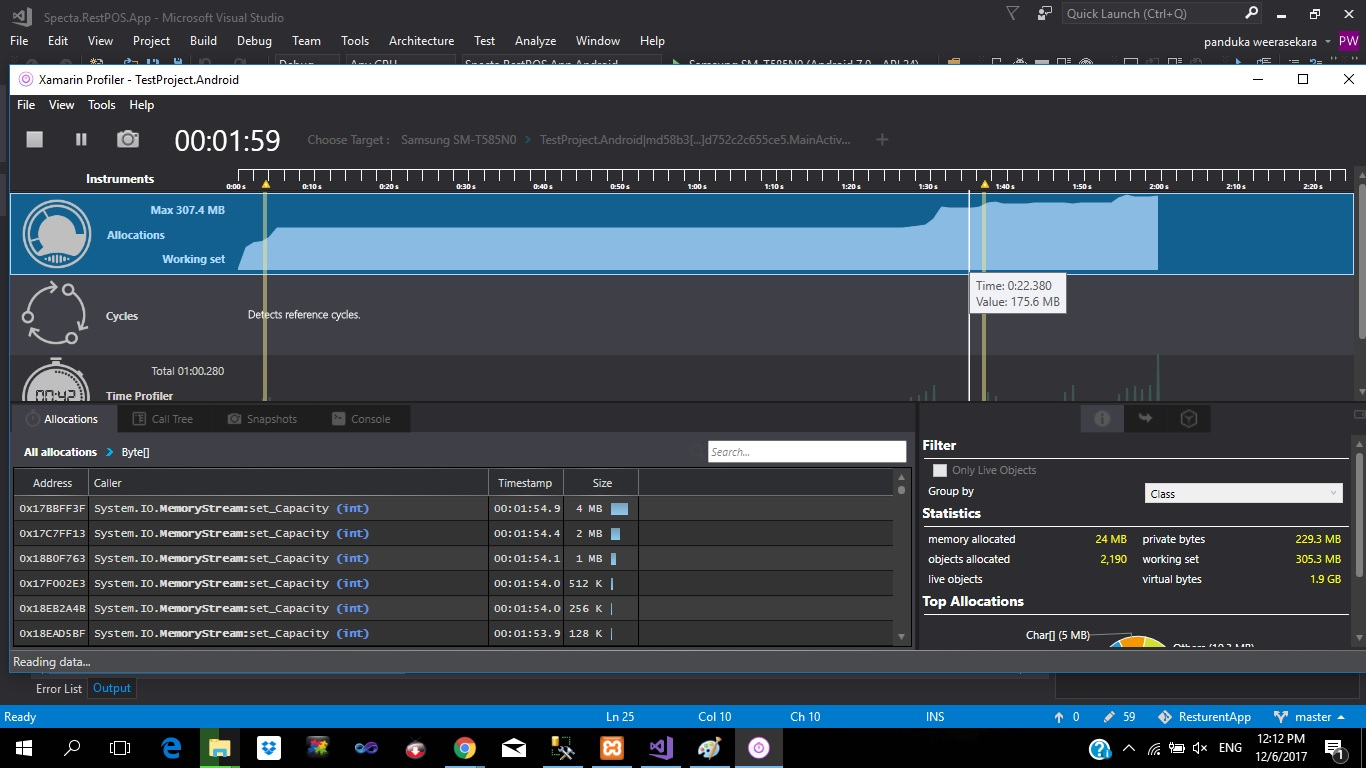Switch to the Console tab
Screen dimensions: 1366x768
362,419
